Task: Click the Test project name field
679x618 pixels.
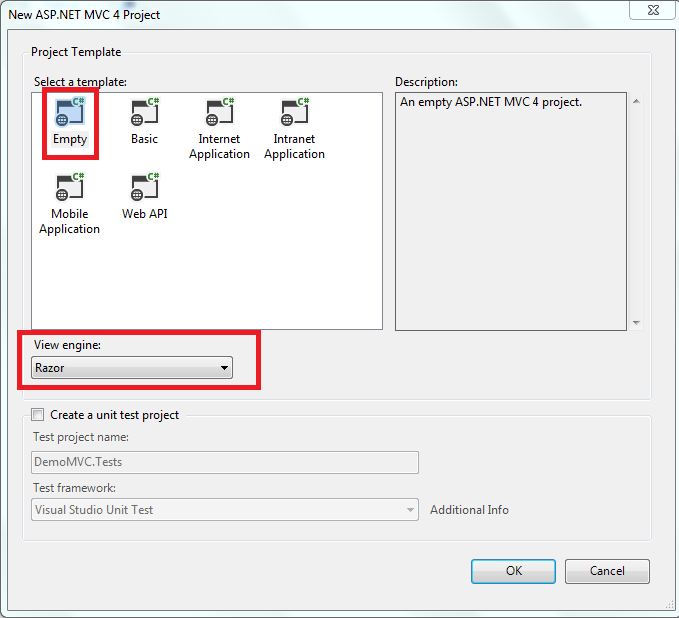Action: (x=225, y=462)
